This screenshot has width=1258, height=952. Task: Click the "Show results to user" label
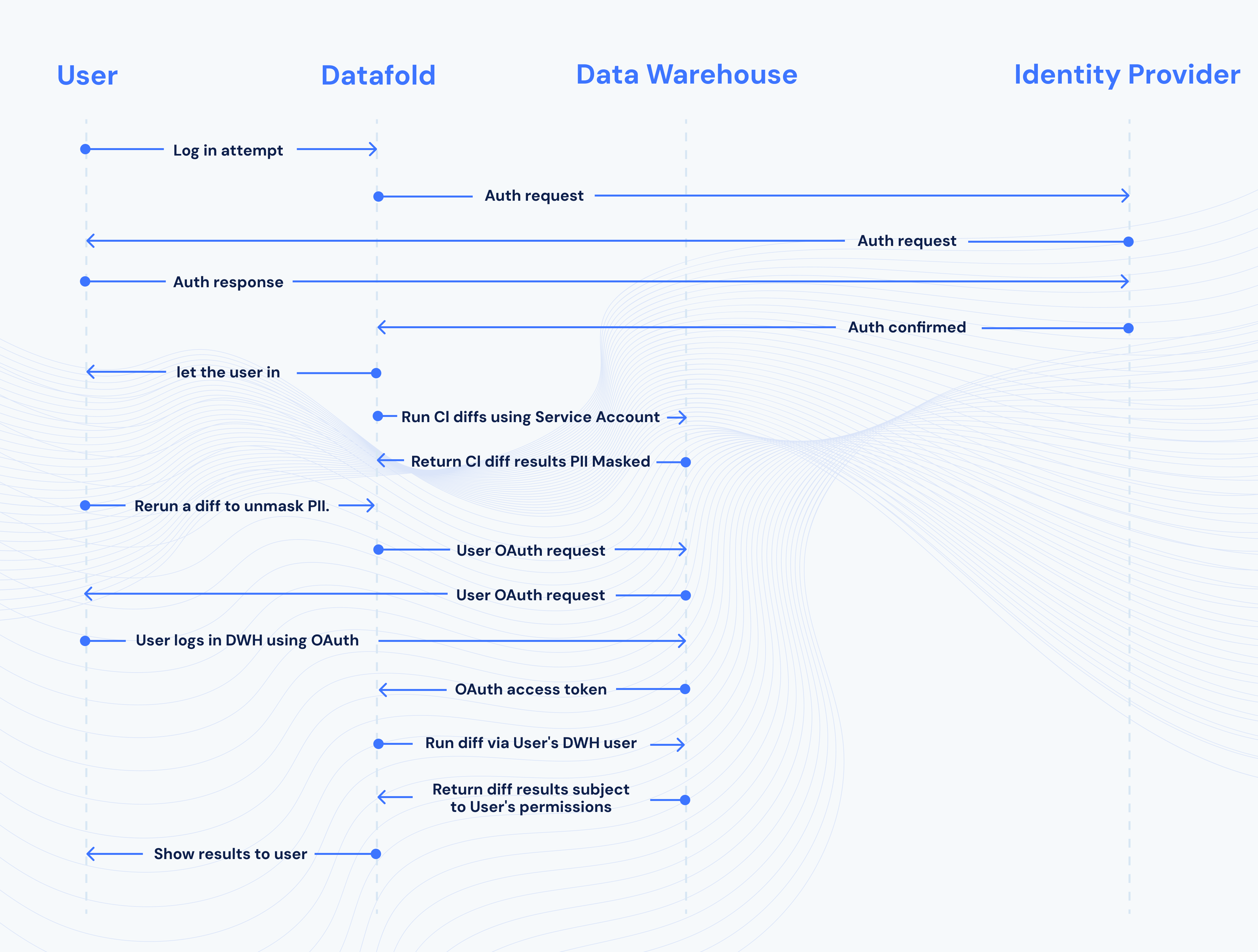tap(230, 854)
